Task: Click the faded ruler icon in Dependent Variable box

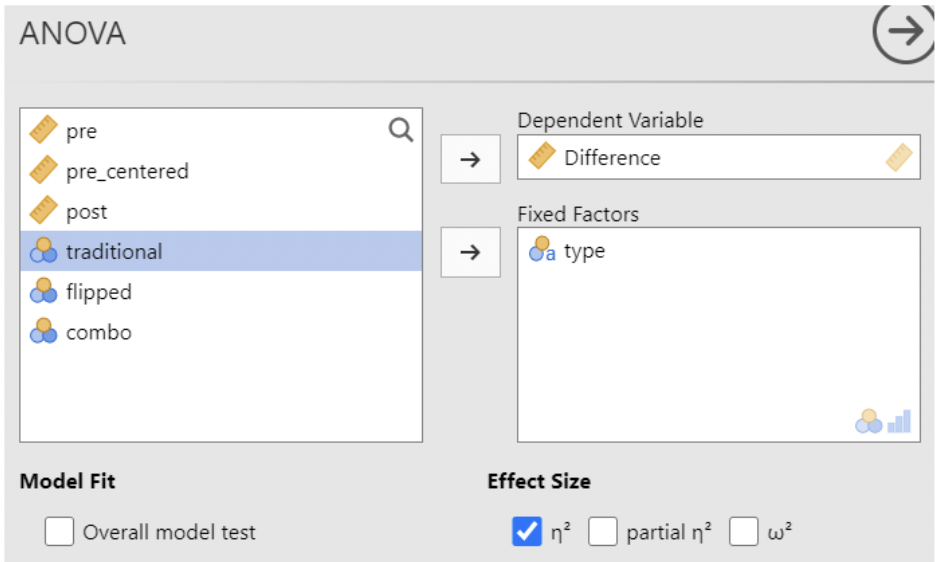Action: (898, 158)
